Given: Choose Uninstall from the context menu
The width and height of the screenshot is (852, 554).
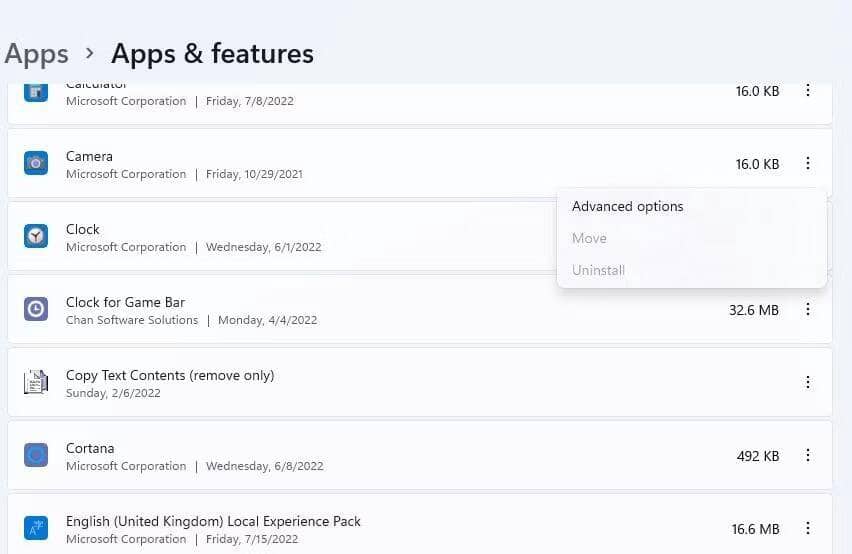Looking at the screenshot, I should 598,270.
